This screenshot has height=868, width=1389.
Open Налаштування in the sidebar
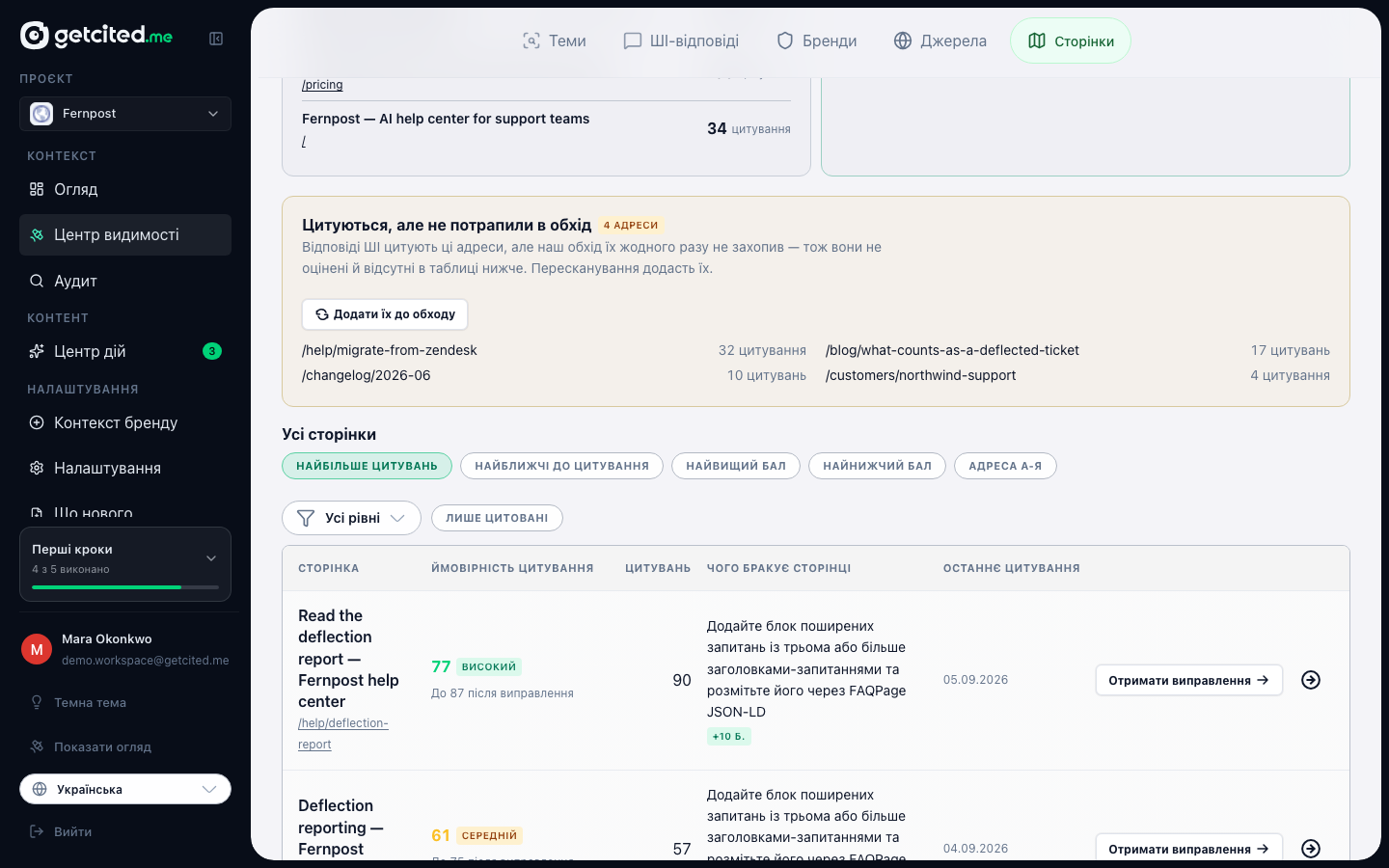tap(125, 468)
